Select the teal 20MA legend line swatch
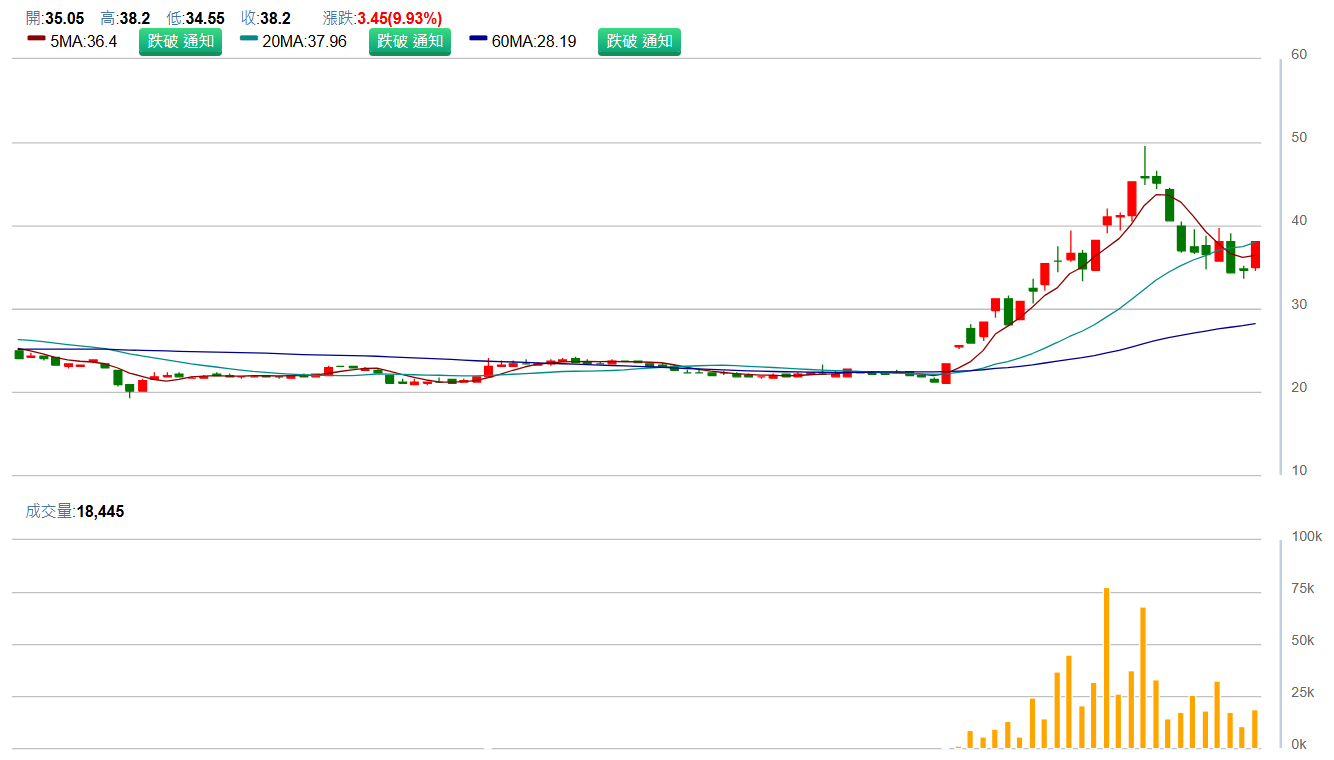This screenshot has height=760, width=1334. coord(250,39)
